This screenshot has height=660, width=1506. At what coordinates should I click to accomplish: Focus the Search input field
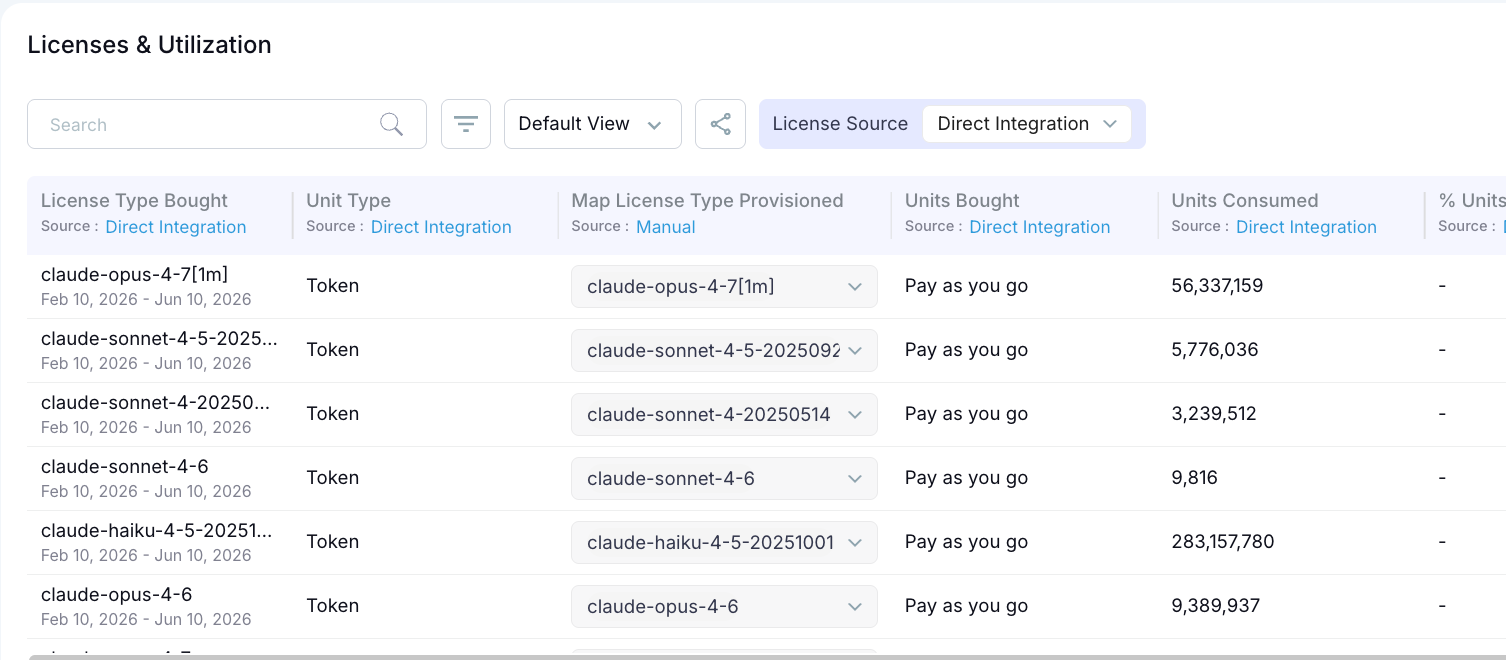click(x=227, y=124)
